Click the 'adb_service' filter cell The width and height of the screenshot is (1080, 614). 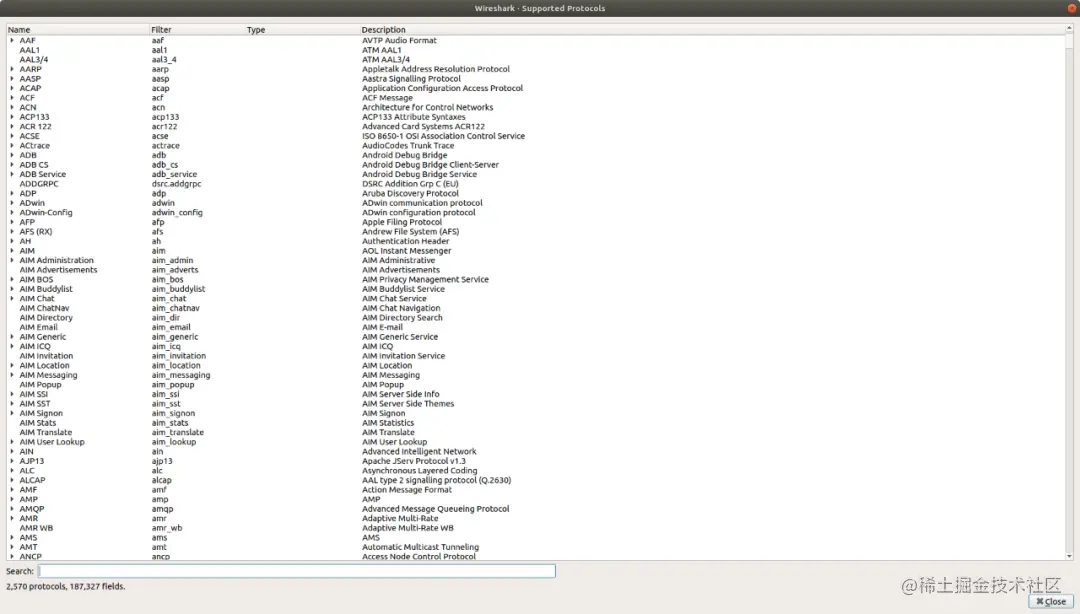tap(174, 174)
